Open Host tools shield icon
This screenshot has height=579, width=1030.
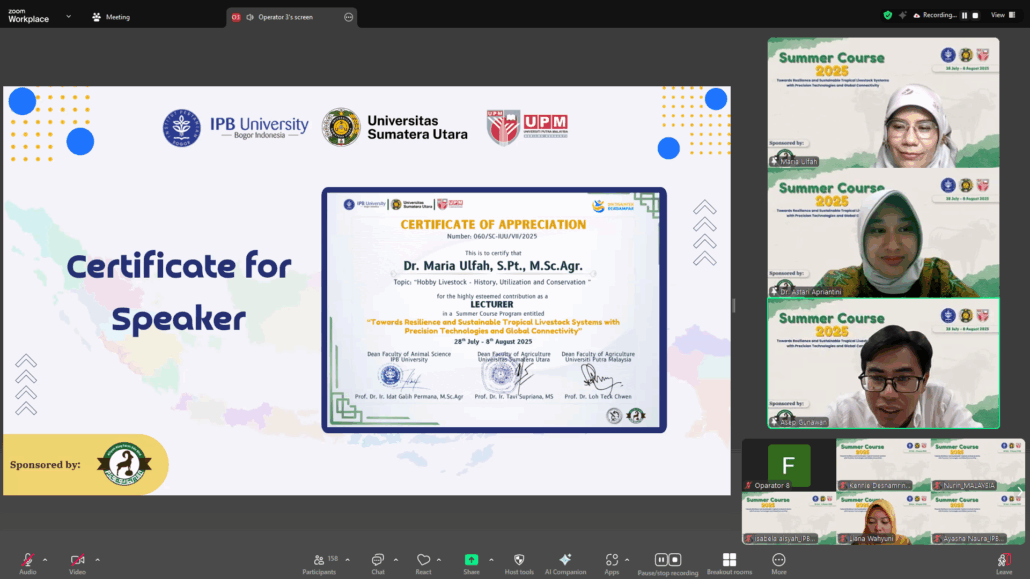tap(518, 561)
